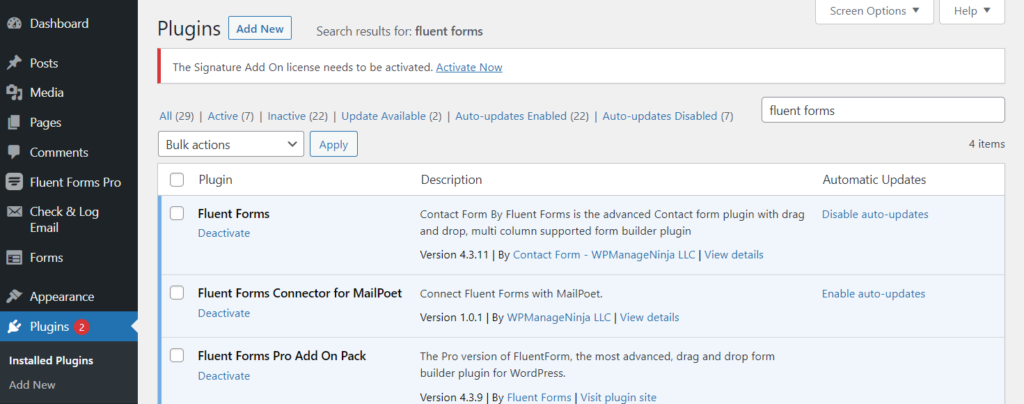Click the Forms sidebar icon

coord(14,258)
